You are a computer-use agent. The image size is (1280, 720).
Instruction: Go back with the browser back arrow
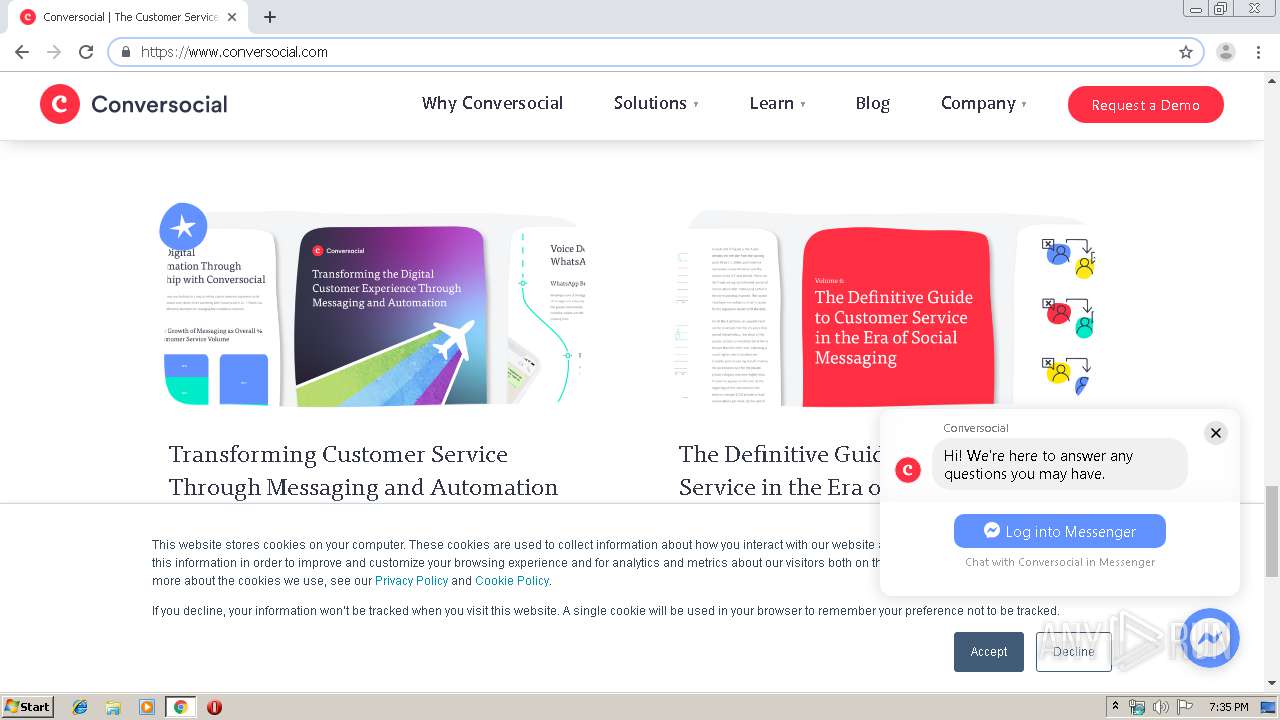[22, 52]
